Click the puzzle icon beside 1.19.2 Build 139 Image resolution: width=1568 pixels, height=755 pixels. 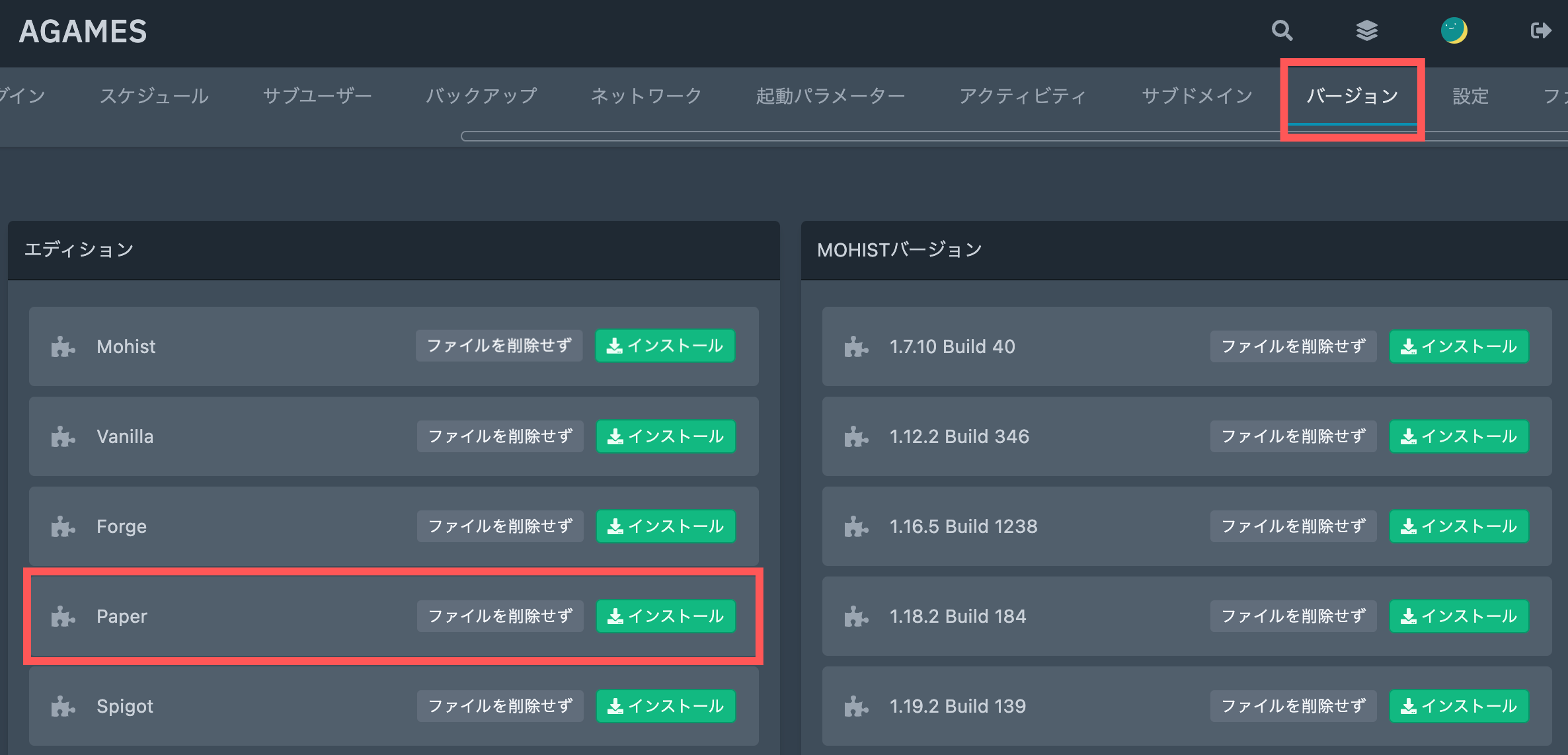tap(856, 706)
